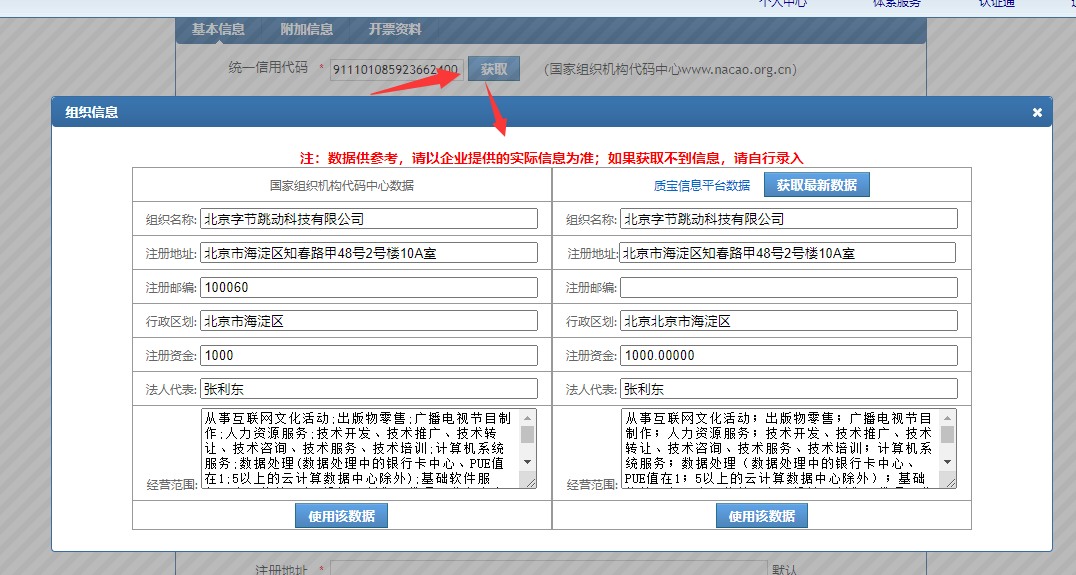Viewport: 1076px width, 575px height.
Task: Click the www.nacao.org.cn hint text
Action: click(x=670, y=69)
